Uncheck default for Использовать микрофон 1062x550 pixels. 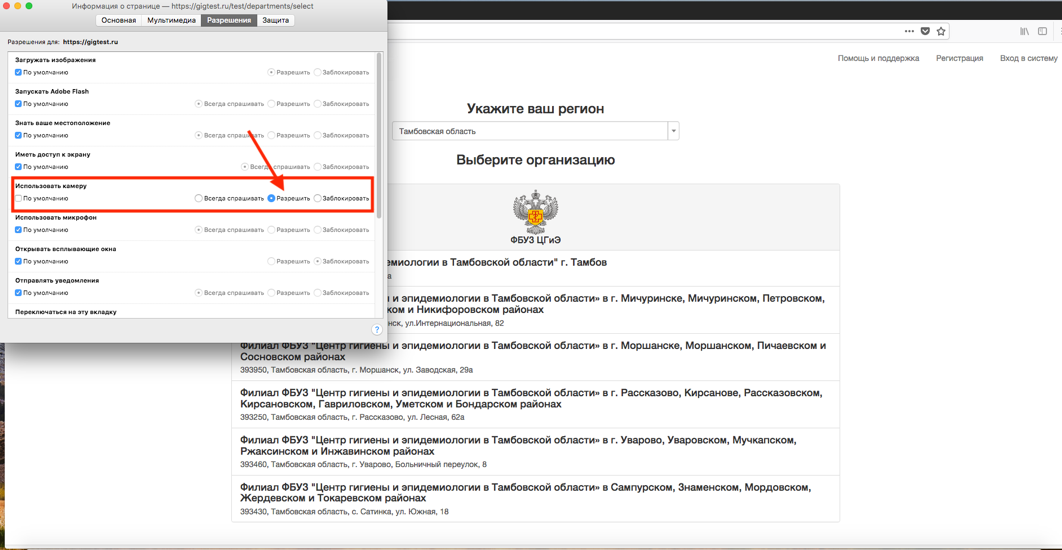[x=18, y=230]
